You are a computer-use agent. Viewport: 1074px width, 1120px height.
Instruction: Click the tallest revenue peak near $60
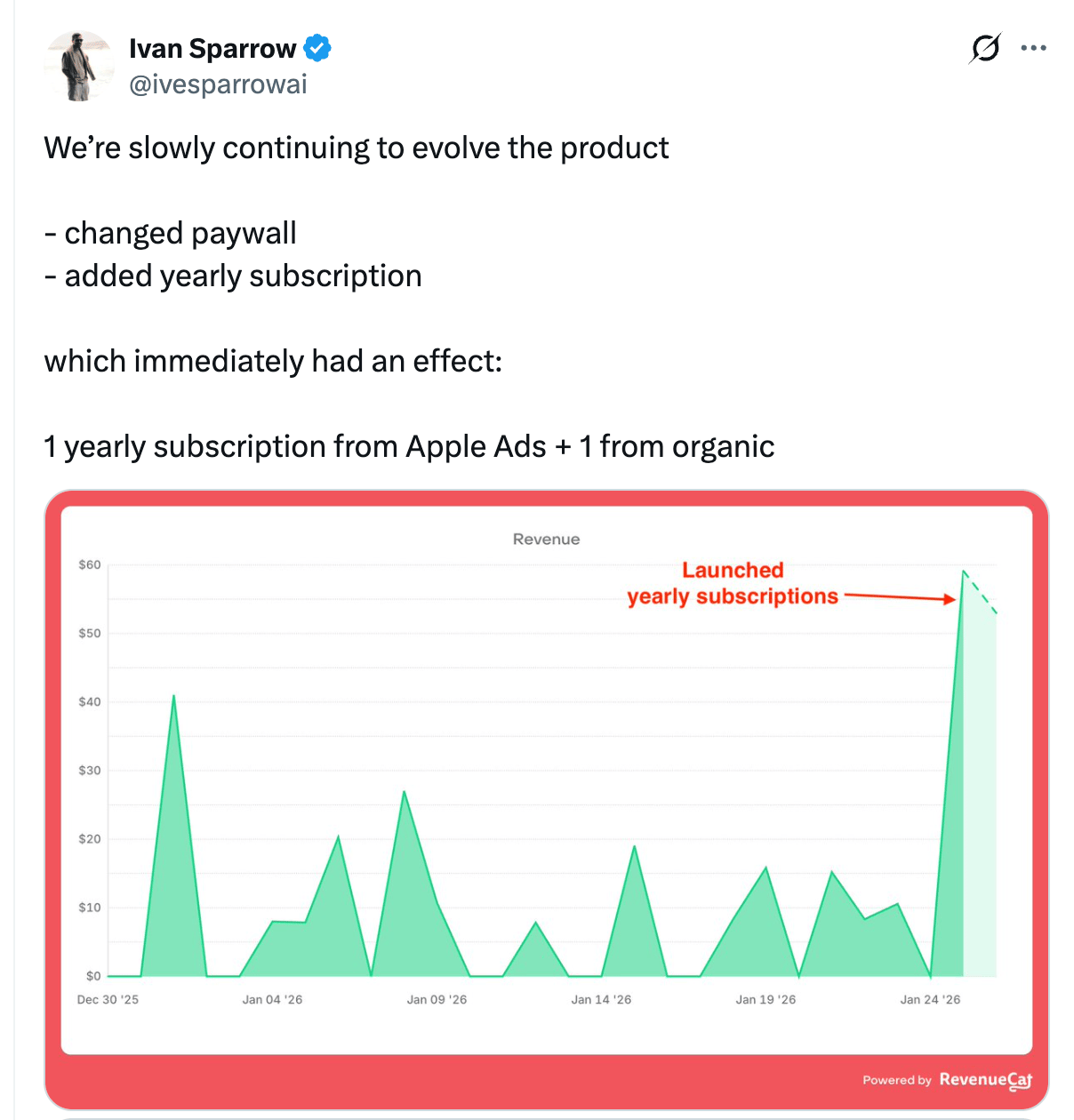963,572
